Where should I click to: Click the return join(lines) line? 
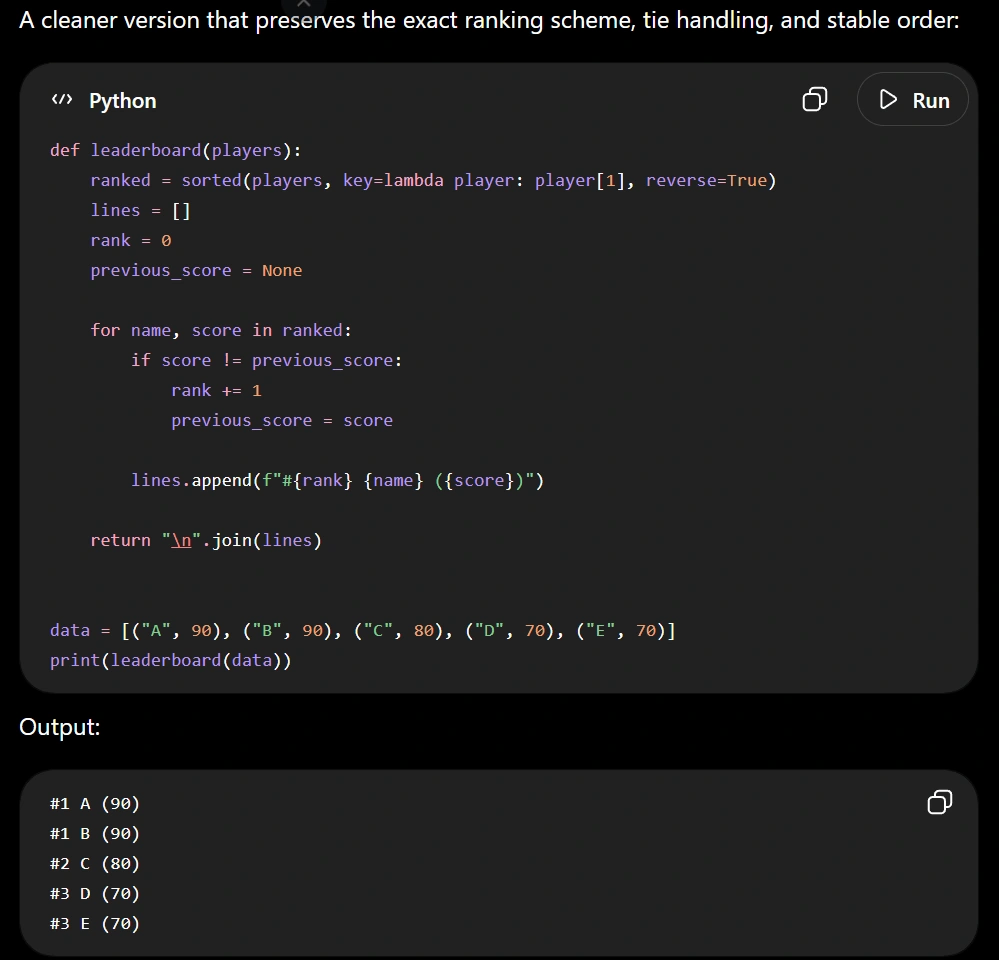[x=206, y=540]
